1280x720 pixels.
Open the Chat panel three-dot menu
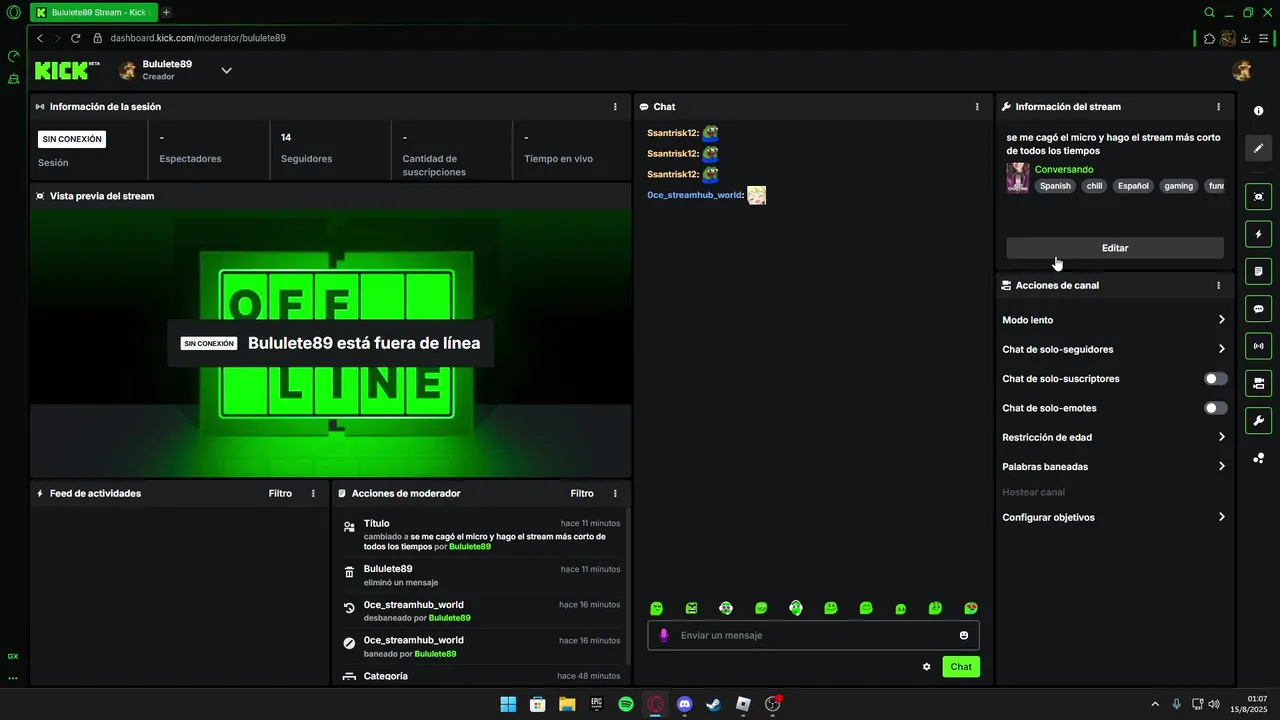977,106
